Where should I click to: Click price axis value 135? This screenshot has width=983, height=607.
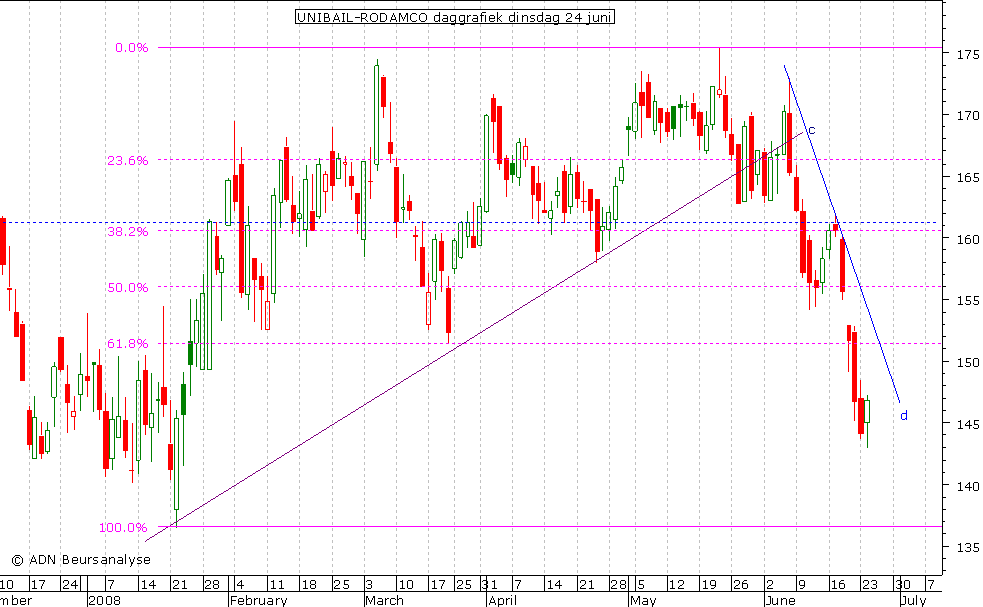pos(968,547)
